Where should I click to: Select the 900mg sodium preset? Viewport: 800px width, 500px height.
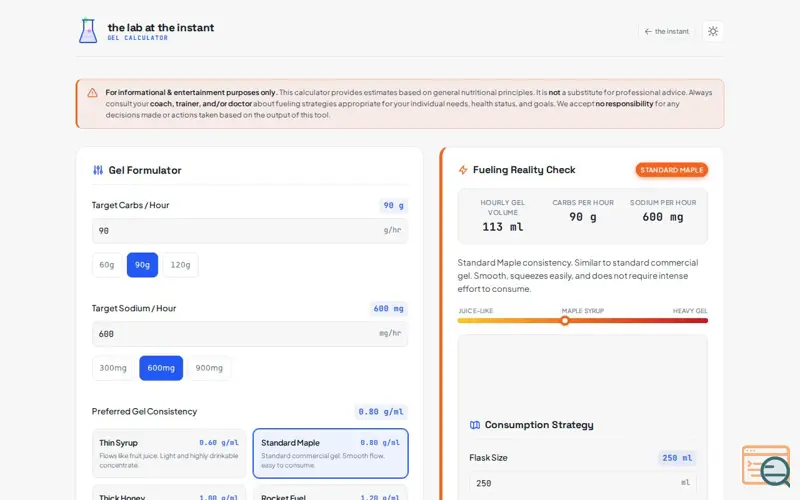(209, 368)
